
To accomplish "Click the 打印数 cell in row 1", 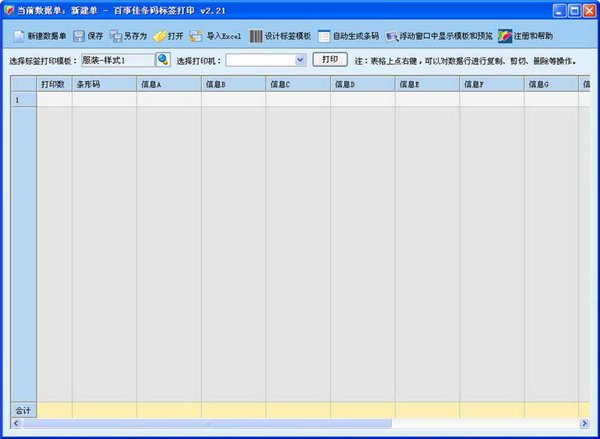I will [54, 100].
